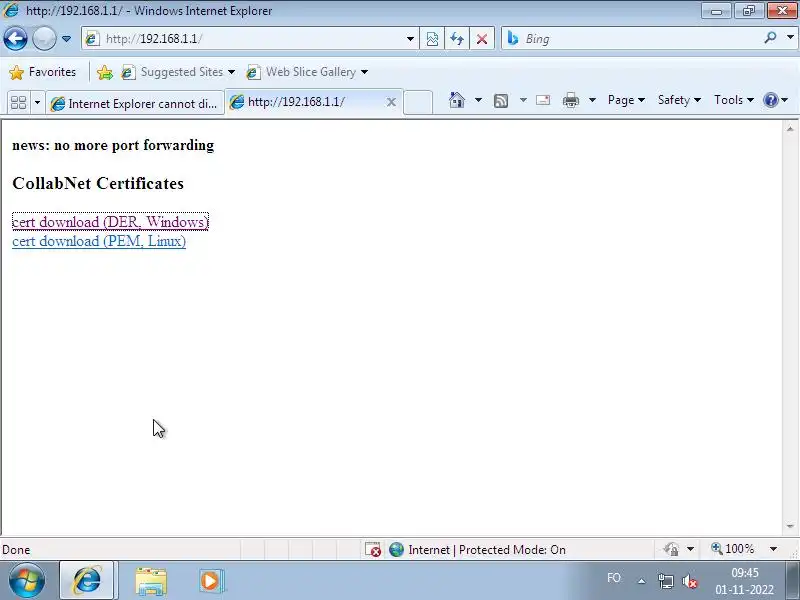
Task: Open the Page menu
Action: (626, 100)
